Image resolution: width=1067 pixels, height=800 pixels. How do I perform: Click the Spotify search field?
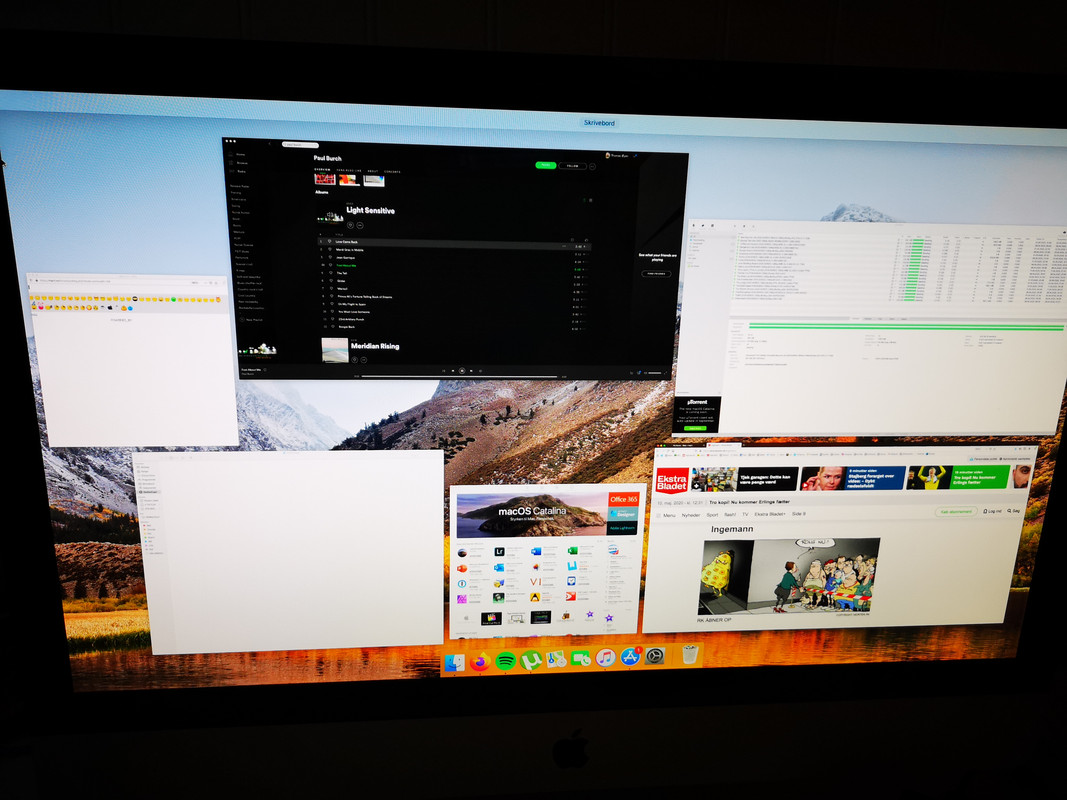pos(300,145)
